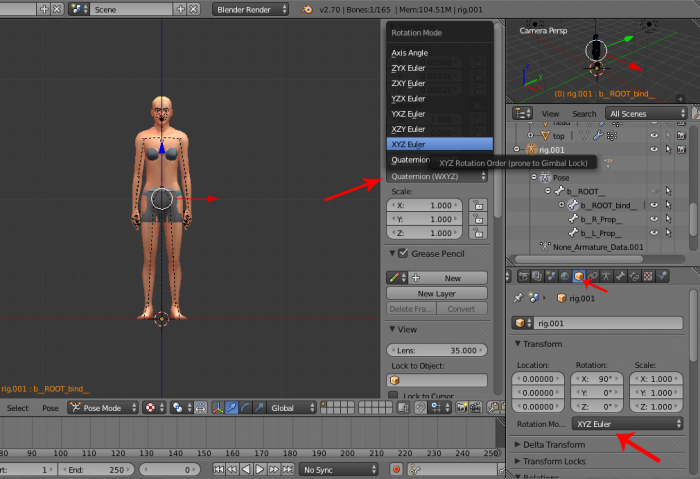Select YXZ Euler rotation mode
The height and width of the screenshot is (479, 700).
[440, 114]
